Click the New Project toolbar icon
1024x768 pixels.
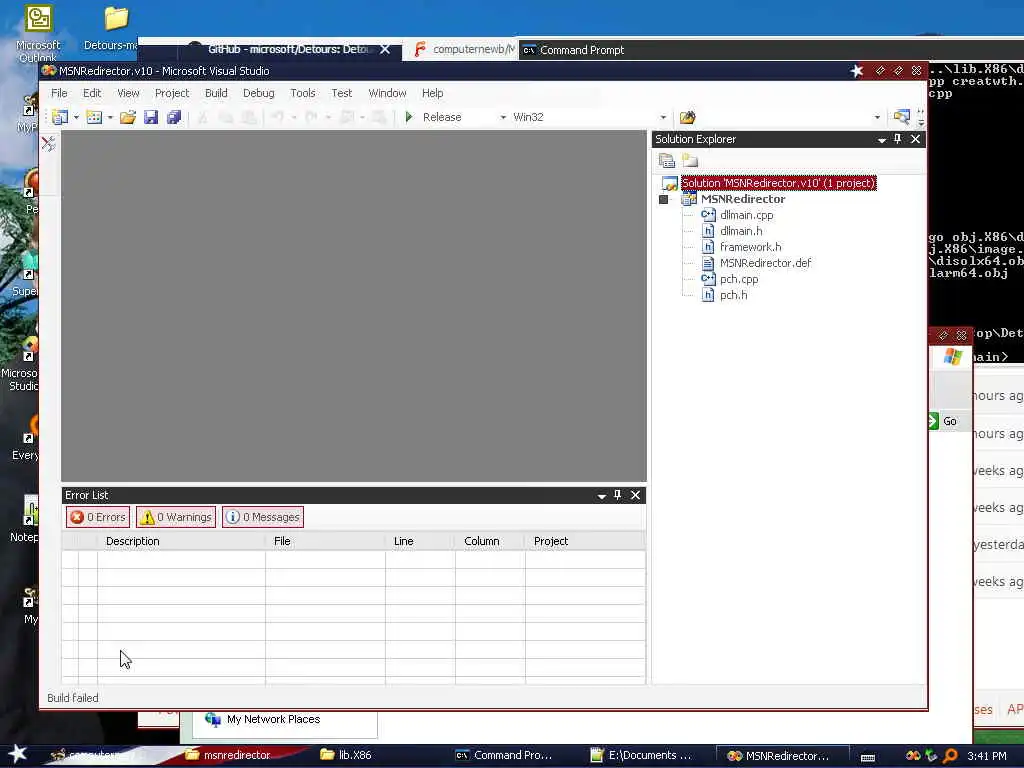pyautogui.click(x=59, y=117)
